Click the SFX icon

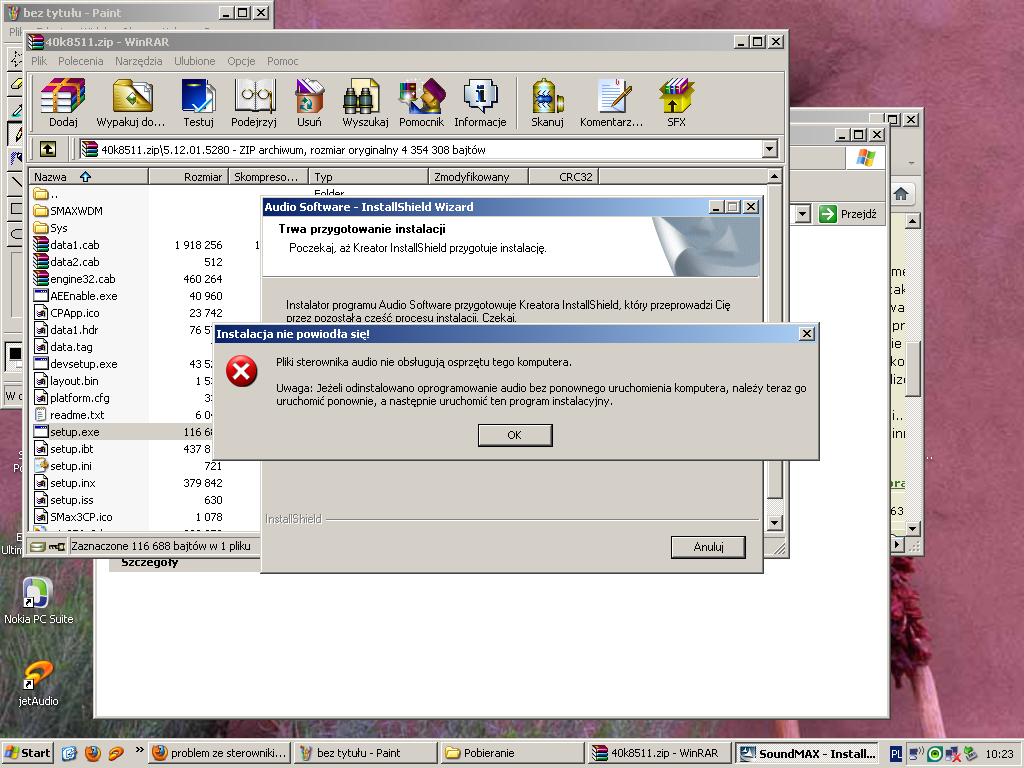[x=676, y=103]
